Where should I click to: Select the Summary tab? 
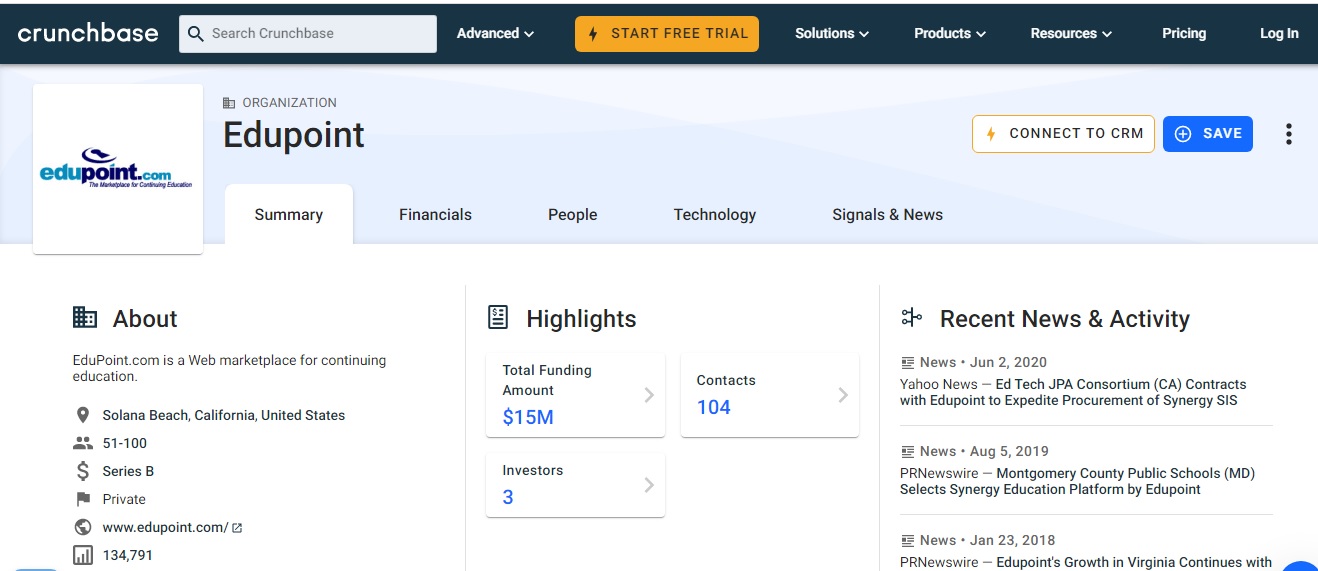289,214
